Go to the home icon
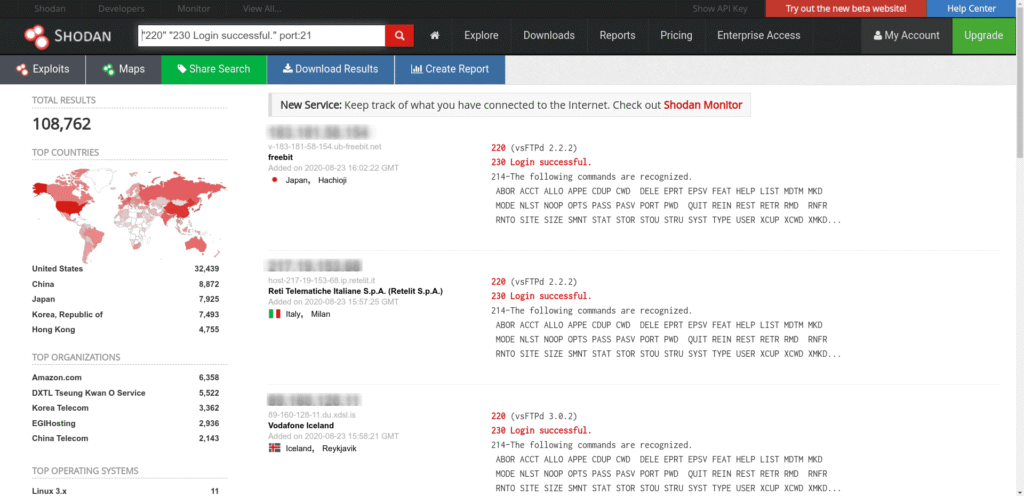 pos(434,36)
